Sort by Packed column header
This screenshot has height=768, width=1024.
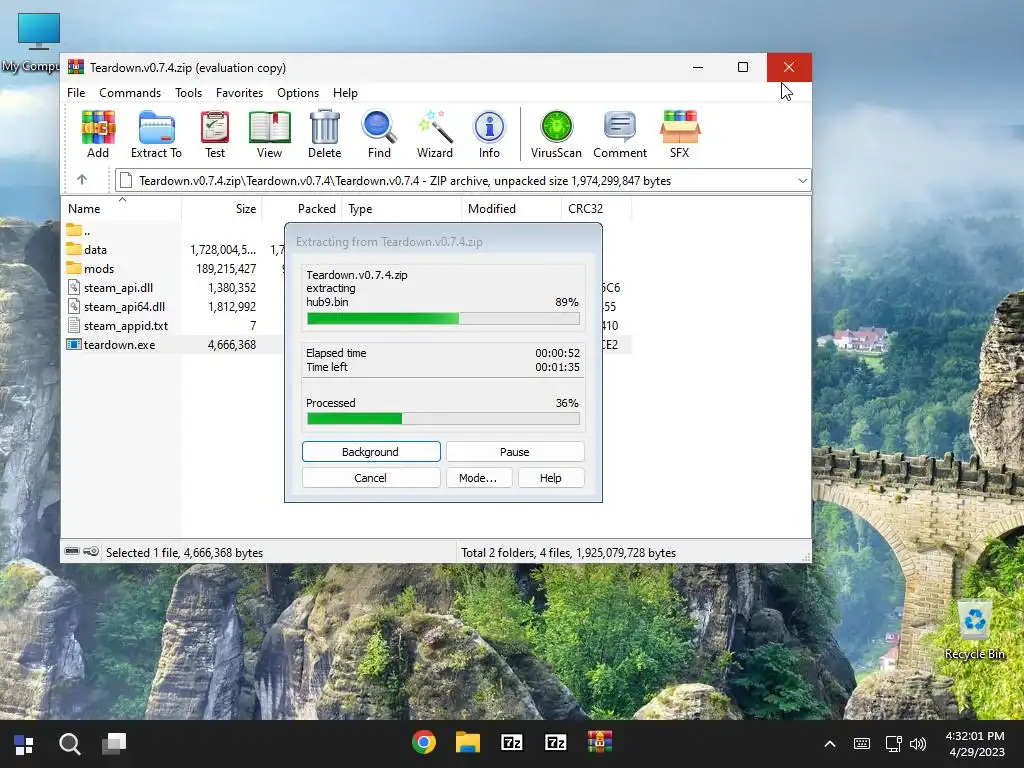coord(302,209)
